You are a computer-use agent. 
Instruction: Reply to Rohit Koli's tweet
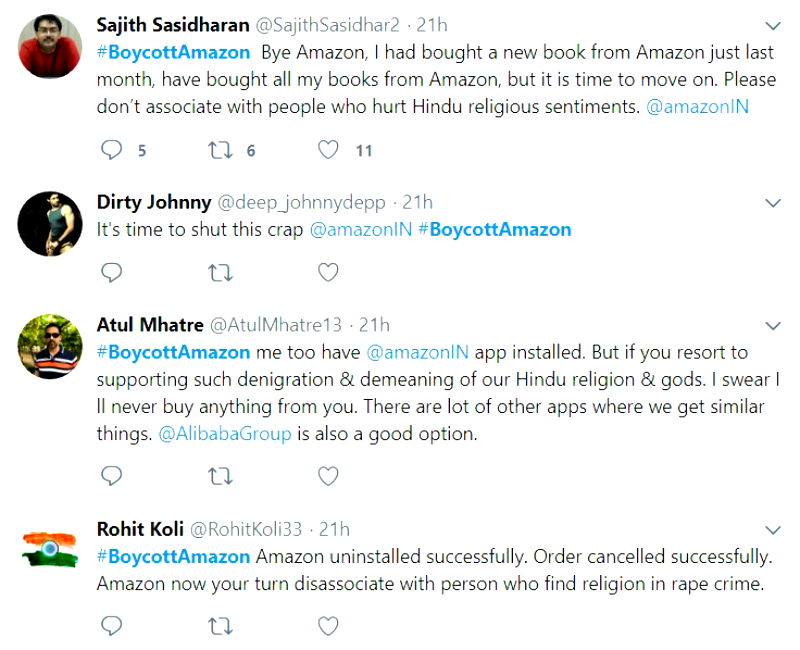pos(112,626)
